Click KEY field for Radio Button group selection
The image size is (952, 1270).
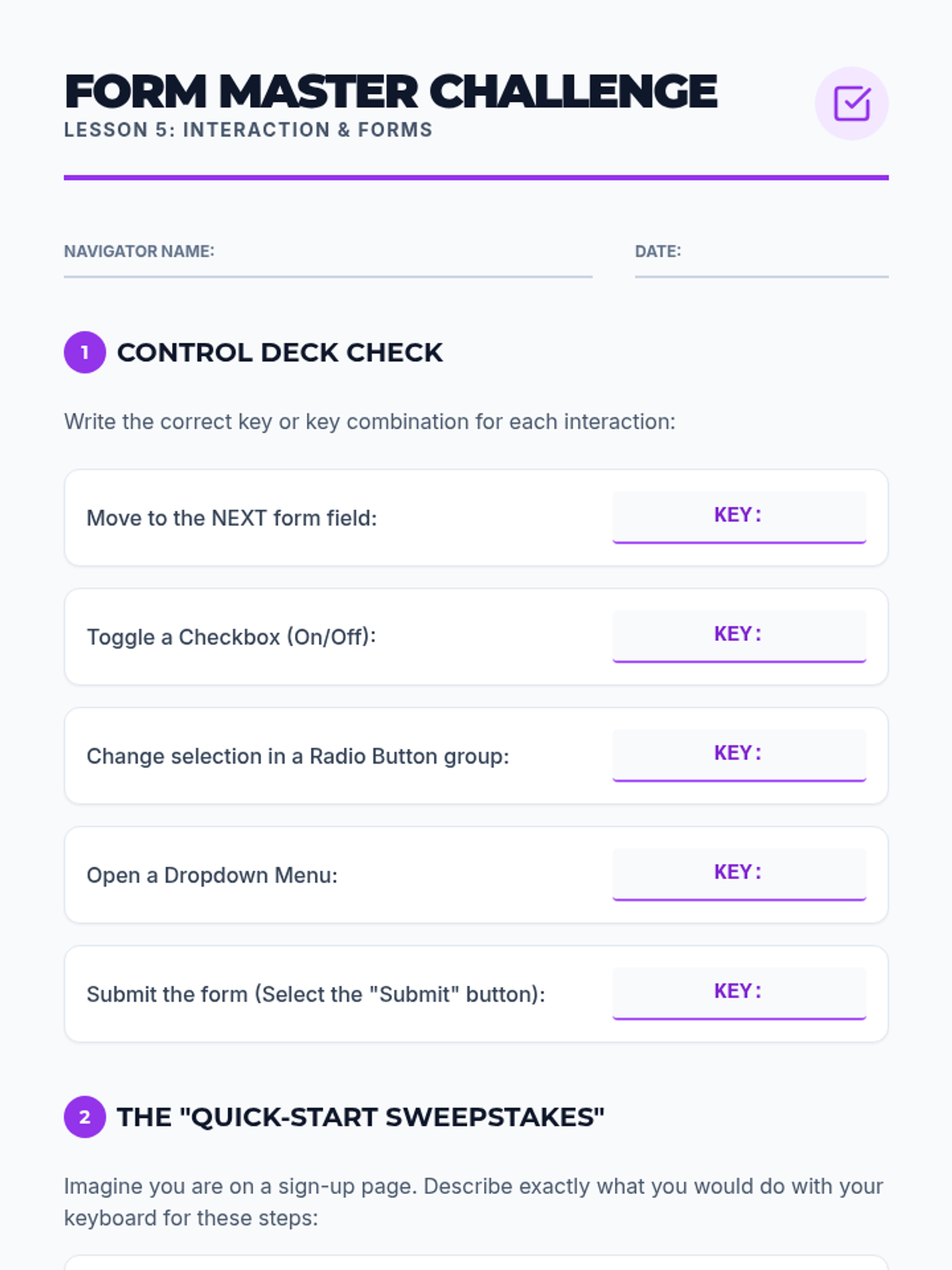click(739, 756)
